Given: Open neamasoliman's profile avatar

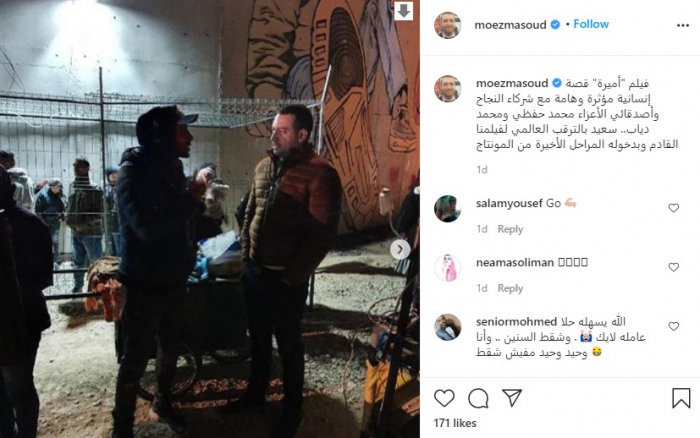Looking at the screenshot, I should pos(447,268).
